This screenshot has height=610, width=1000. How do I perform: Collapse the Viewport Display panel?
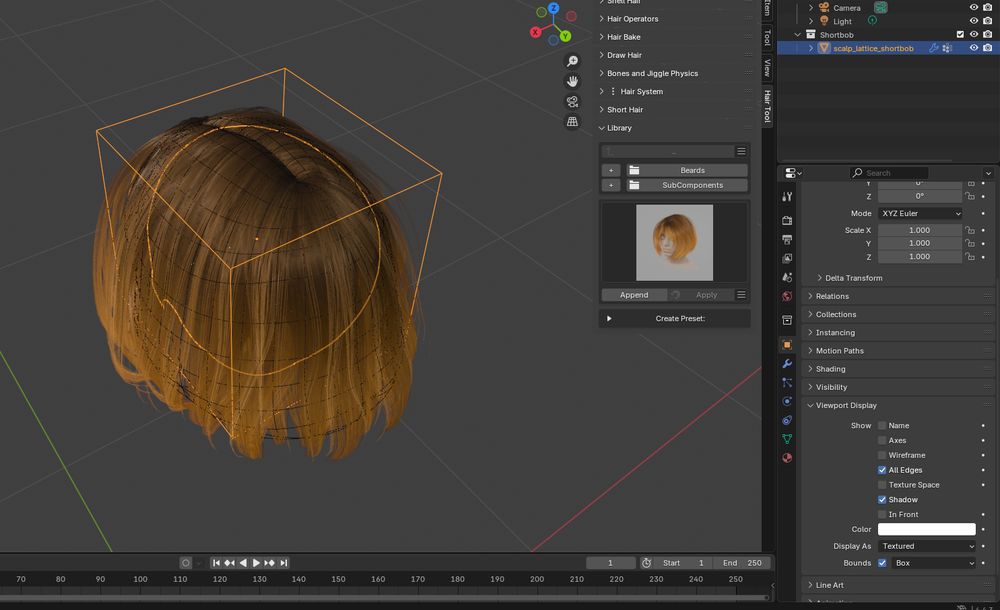(846, 405)
